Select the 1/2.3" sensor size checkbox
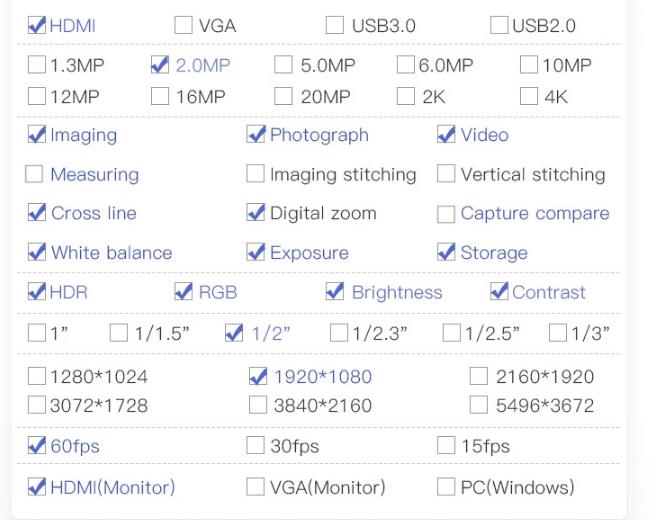Viewport: 649px width, 520px height. coord(339,333)
